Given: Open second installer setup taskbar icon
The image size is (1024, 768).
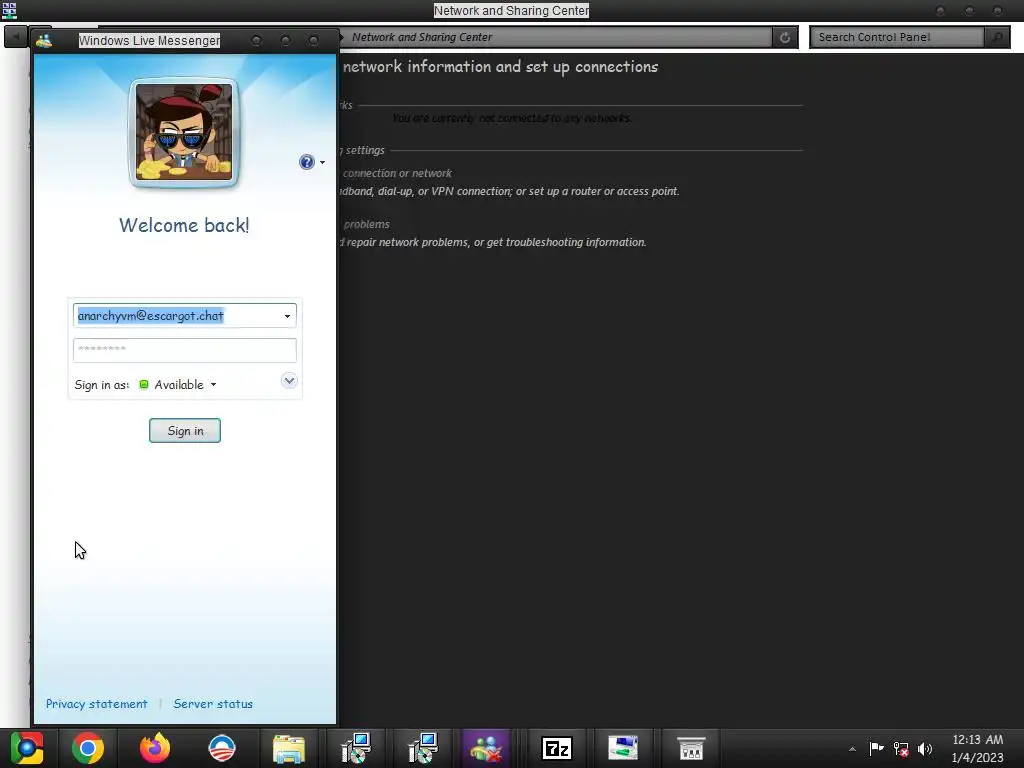Looking at the screenshot, I should click(x=423, y=748).
